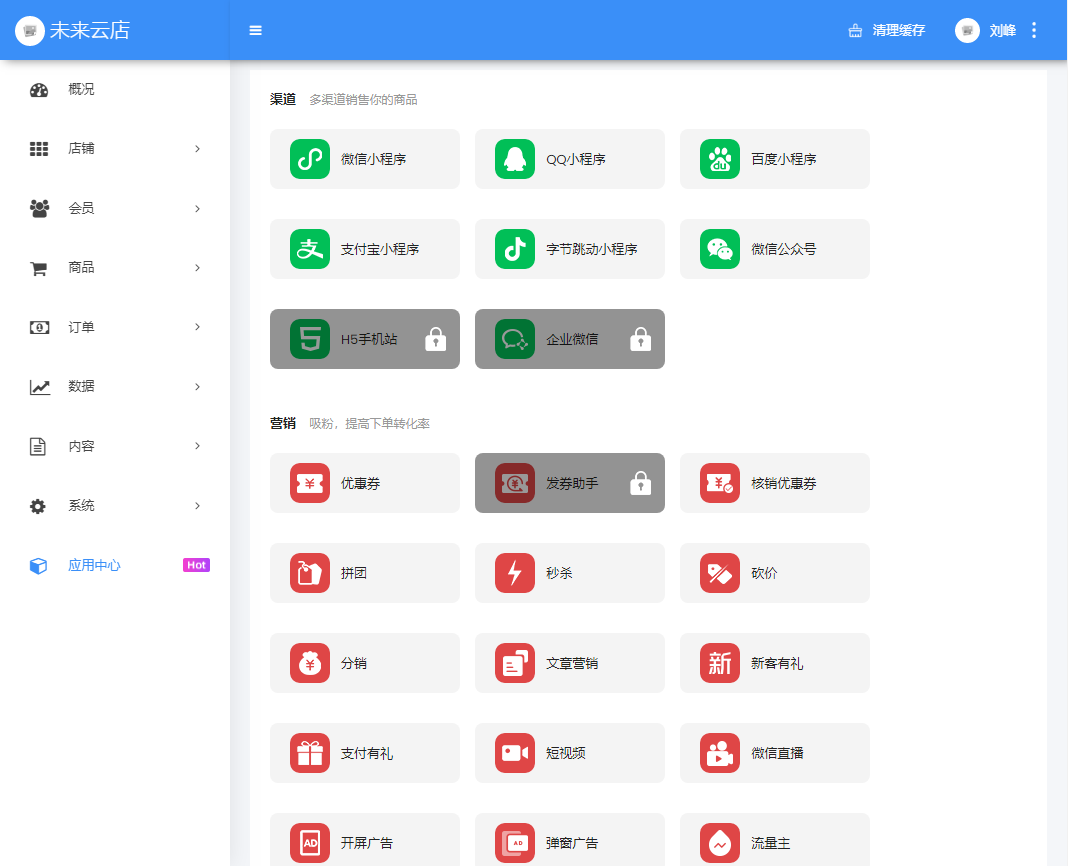The height and width of the screenshot is (866, 1068).
Task: Open the short video camera icon
Action: click(515, 753)
